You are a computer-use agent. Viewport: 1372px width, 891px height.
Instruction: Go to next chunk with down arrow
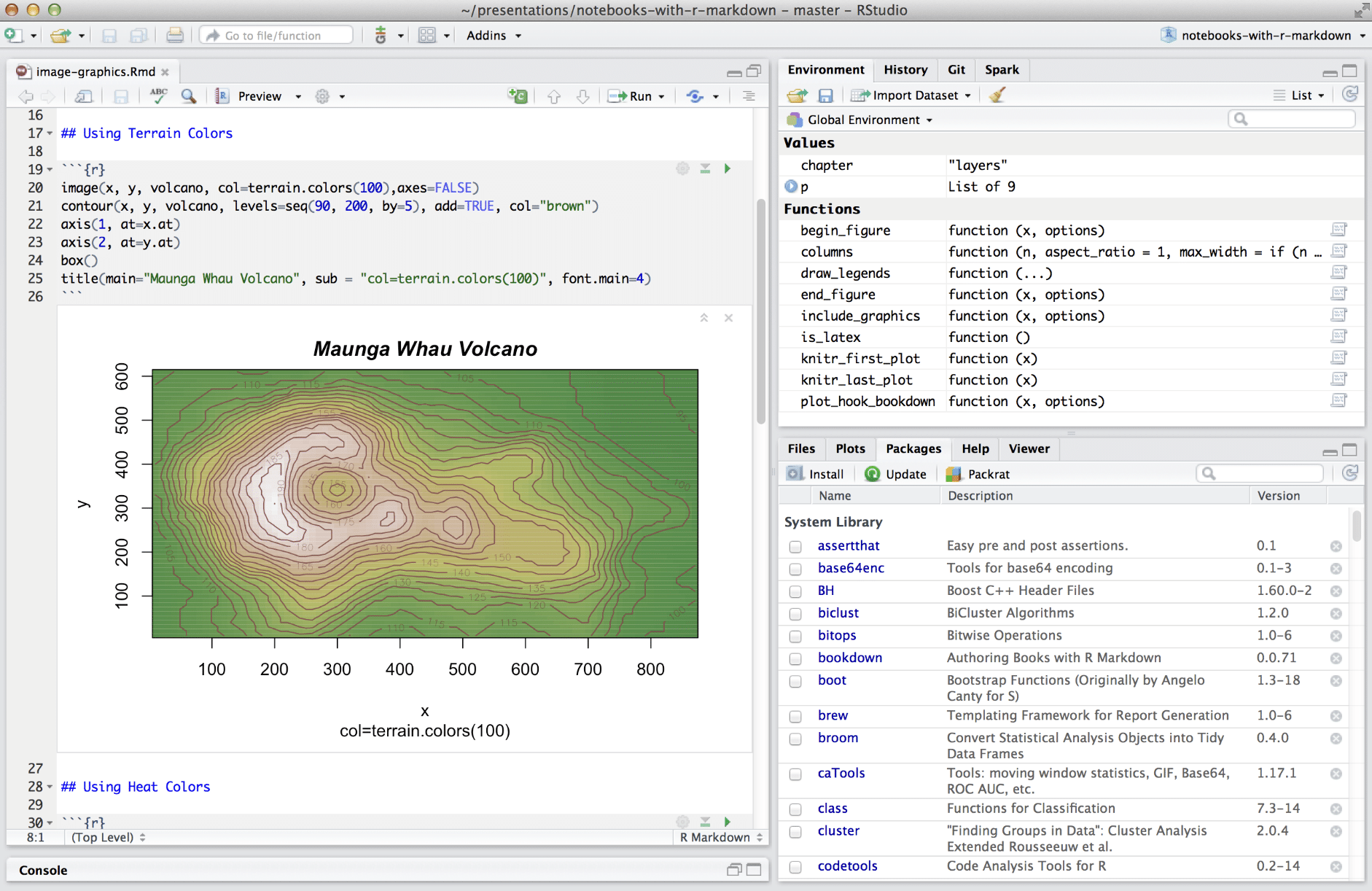[582, 96]
